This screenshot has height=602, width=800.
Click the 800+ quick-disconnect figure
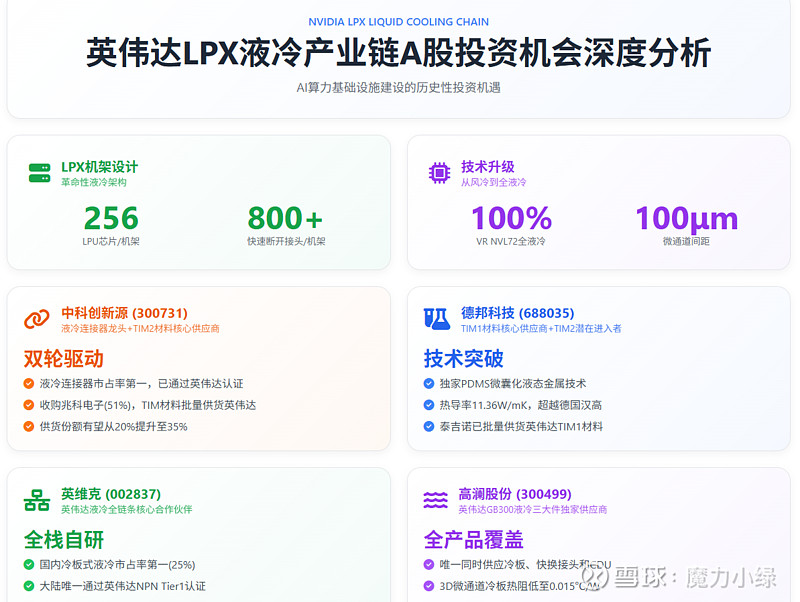click(x=286, y=218)
